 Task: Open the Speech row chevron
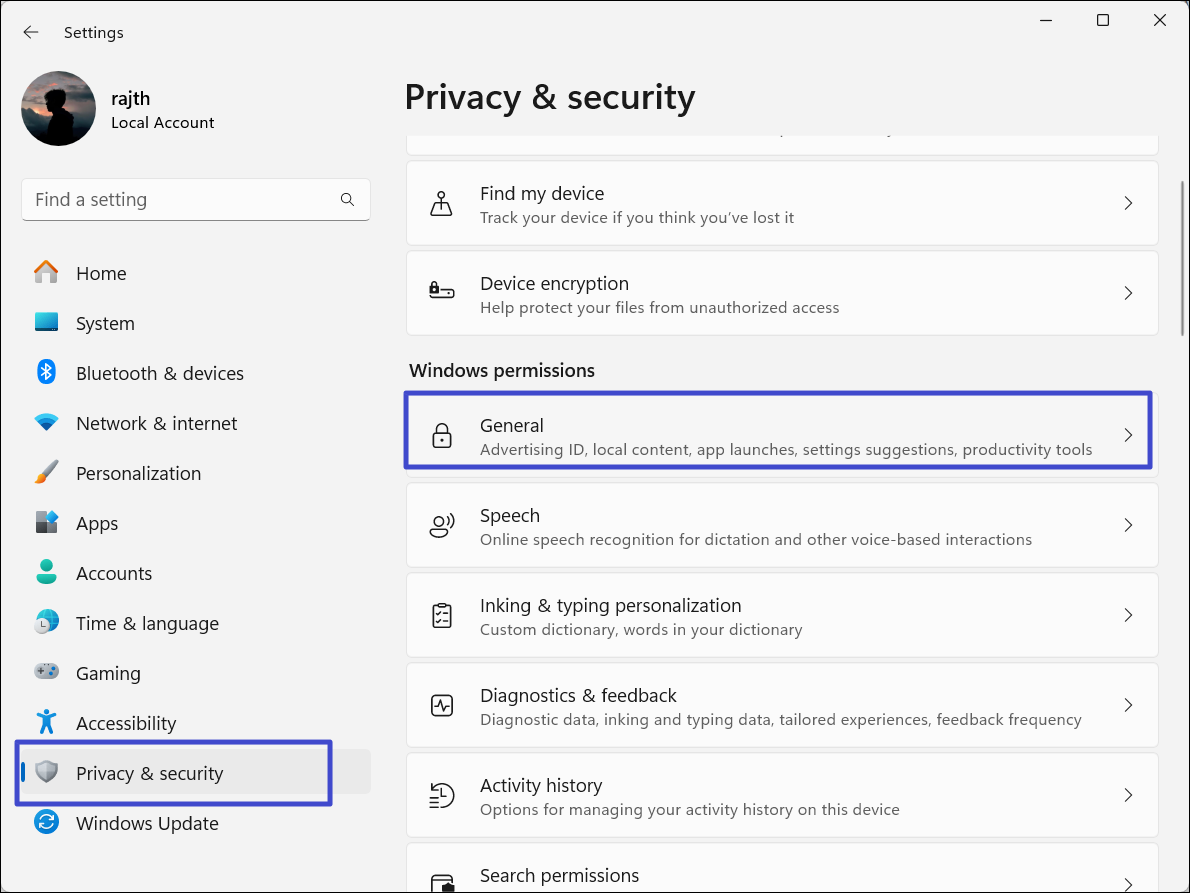1128,526
